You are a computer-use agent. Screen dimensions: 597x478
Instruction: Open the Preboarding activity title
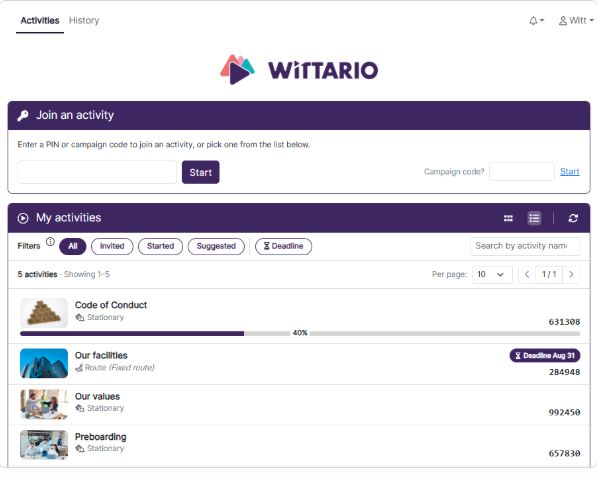tap(101, 437)
